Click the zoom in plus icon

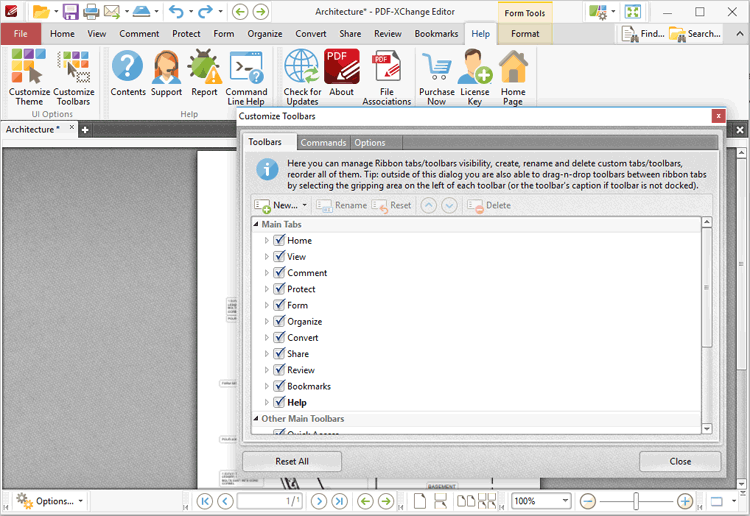pyautogui.click(x=685, y=501)
